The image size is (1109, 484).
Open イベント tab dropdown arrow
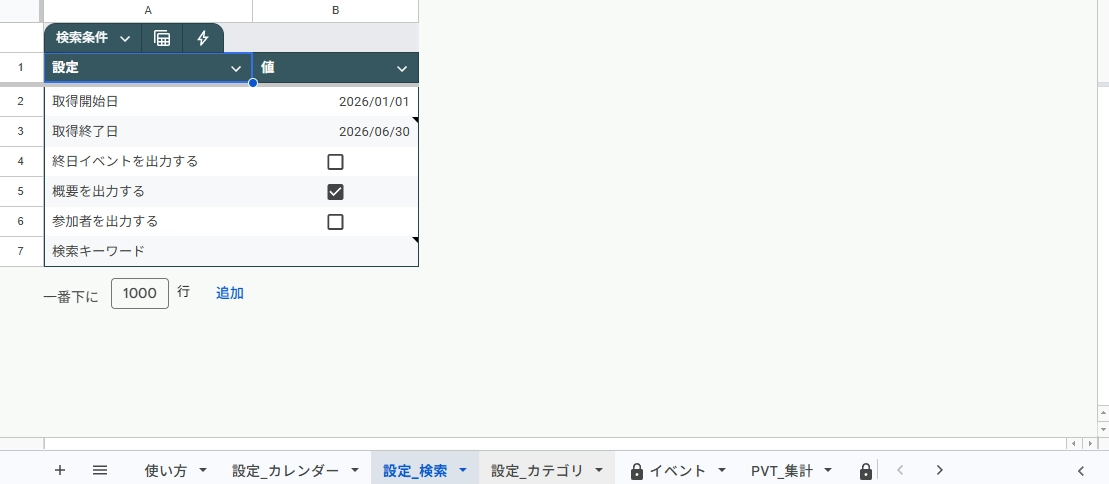pos(722,470)
